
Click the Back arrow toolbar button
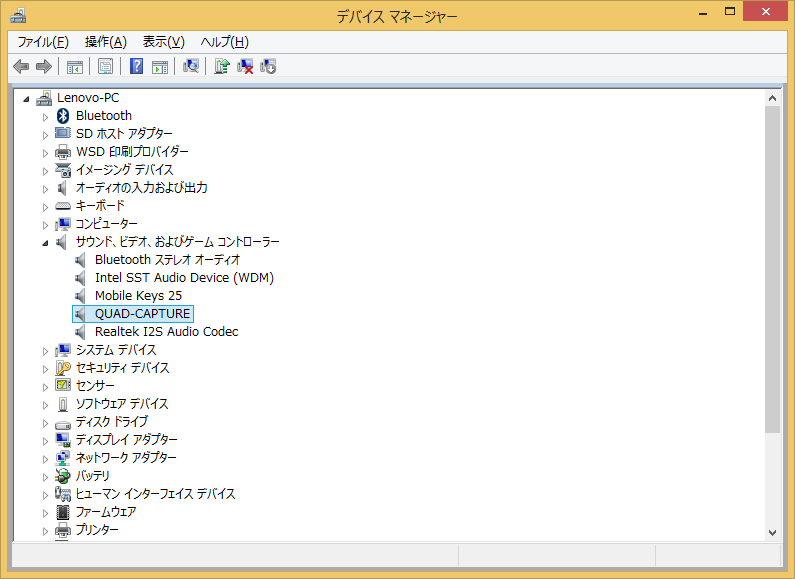pos(21,66)
